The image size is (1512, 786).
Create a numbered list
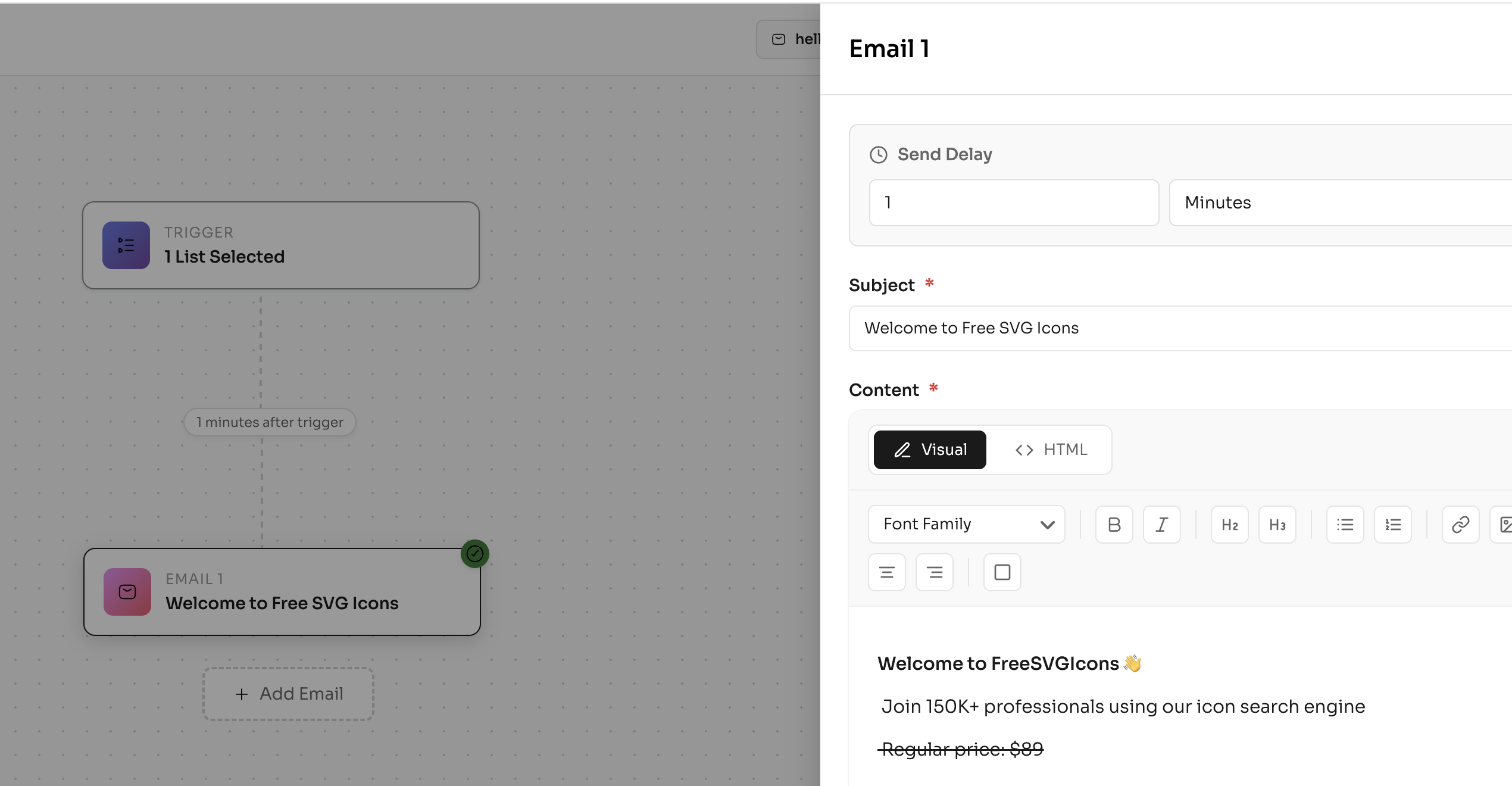tap(1392, 525)
